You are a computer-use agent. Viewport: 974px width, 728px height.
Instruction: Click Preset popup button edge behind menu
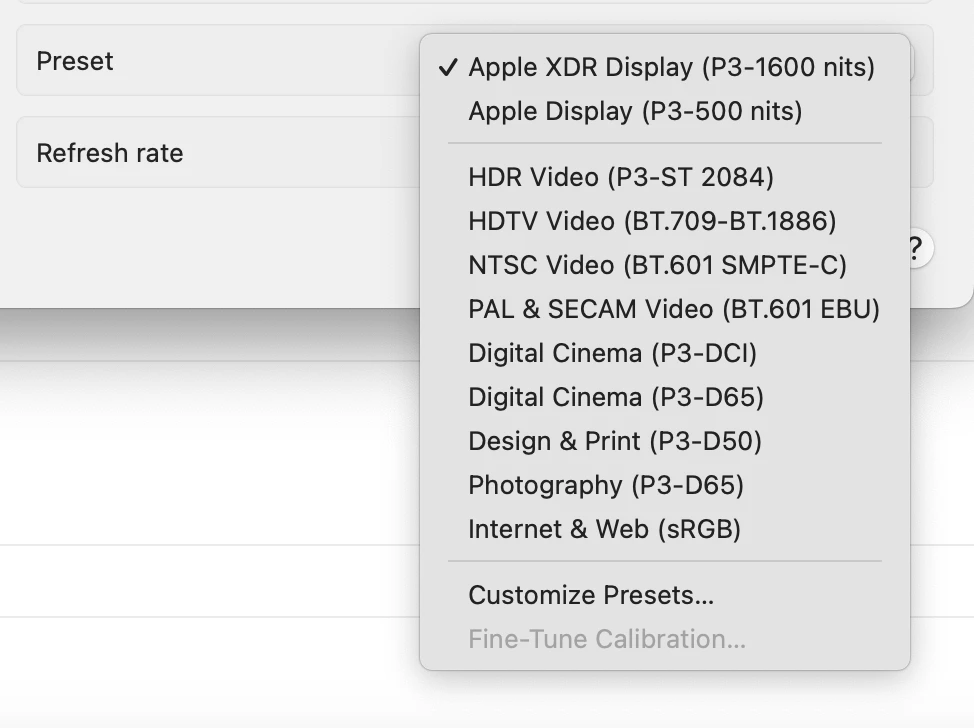(x=920, y=61)
